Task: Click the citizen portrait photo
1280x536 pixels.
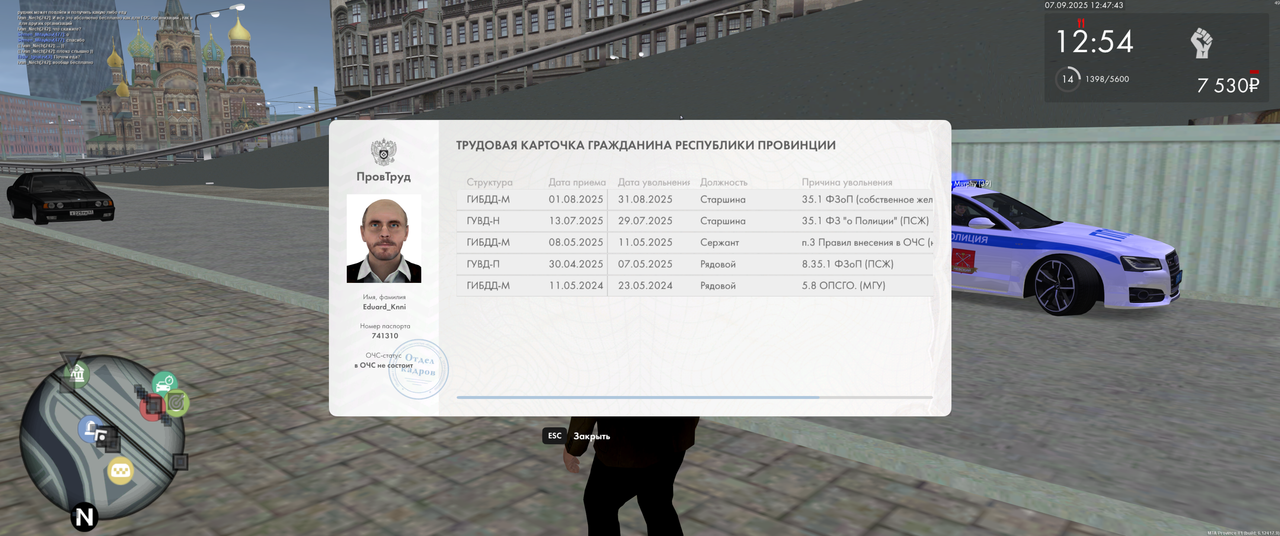Action: [x=384, y=238]
